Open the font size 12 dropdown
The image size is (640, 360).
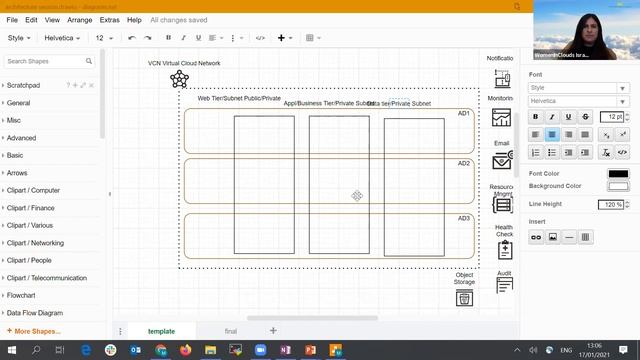point(104,38)
